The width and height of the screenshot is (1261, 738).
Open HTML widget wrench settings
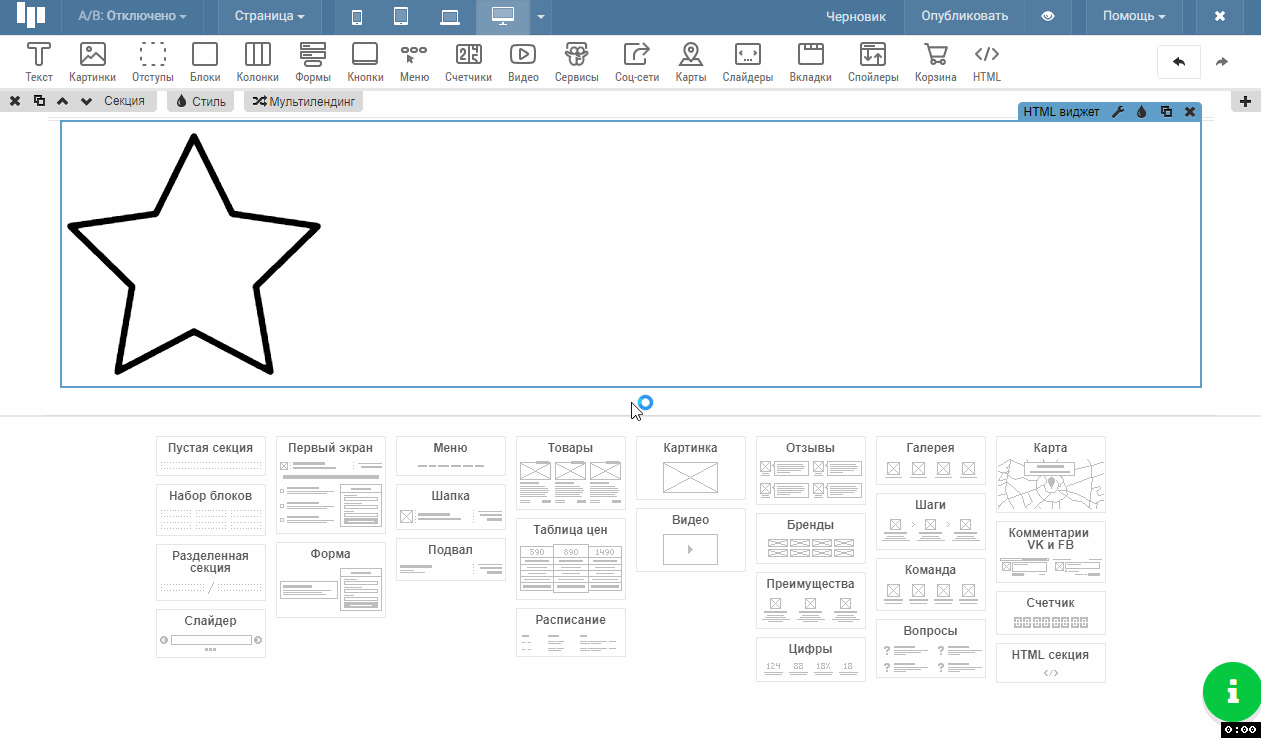(1118, 112)
